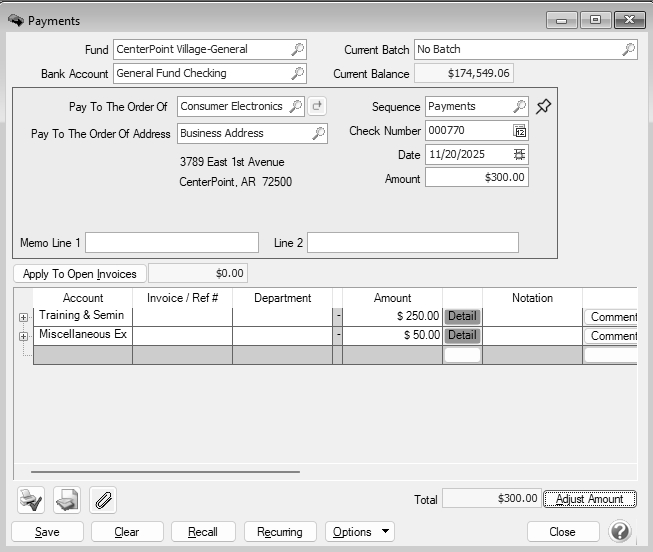Pin the sequence with the pushpin icon
The width and height of the screenshot is (653, 552).
543,106
